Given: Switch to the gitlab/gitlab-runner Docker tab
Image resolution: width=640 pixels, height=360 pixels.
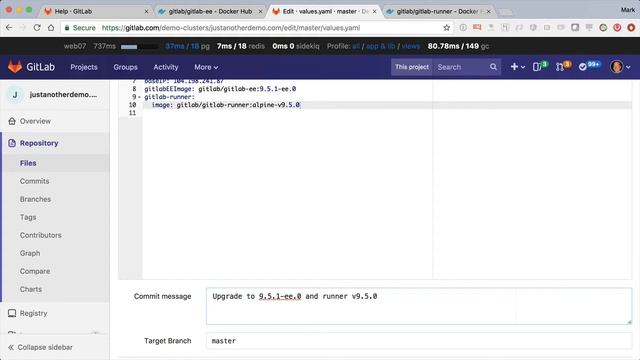Looking at the screenshot, I should 439,11.
